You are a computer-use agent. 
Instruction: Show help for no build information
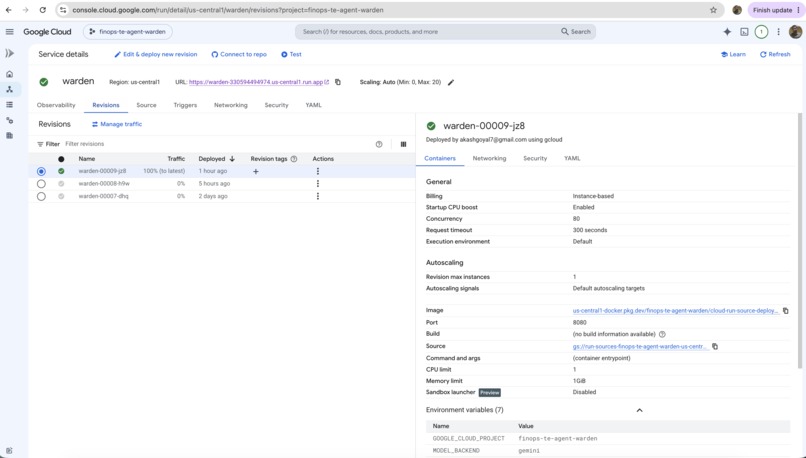662,334
